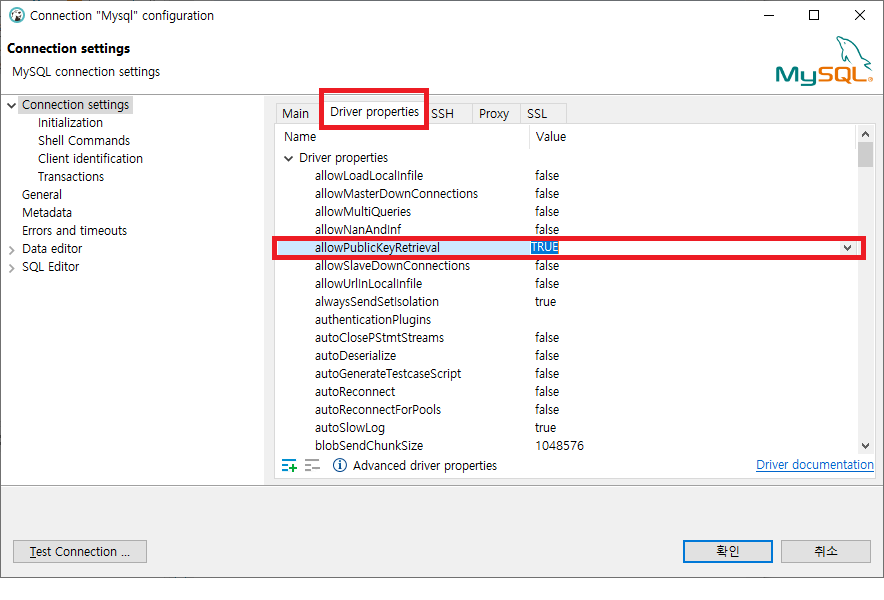Viewport: 884px width, 600px height.
Task: Select the autoGenerateTestcaseScript property
Action: pos(388,374)
